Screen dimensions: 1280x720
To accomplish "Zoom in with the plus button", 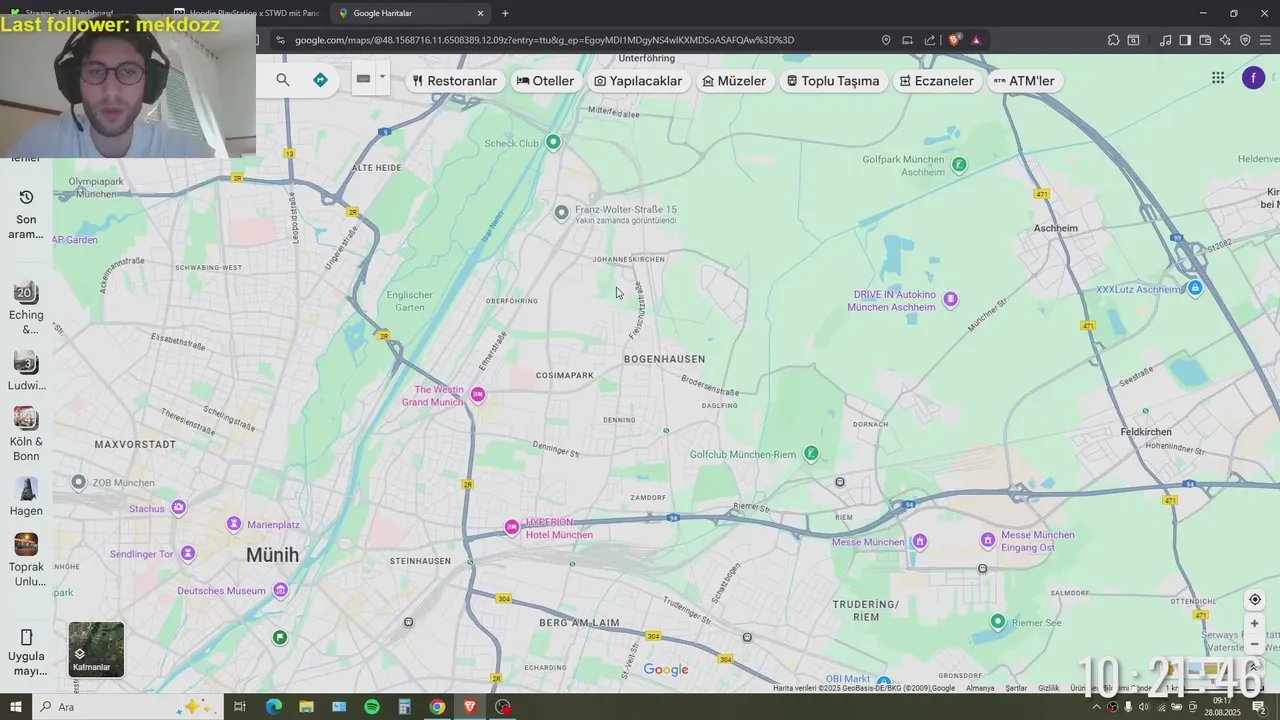I will click(1255, 623).
